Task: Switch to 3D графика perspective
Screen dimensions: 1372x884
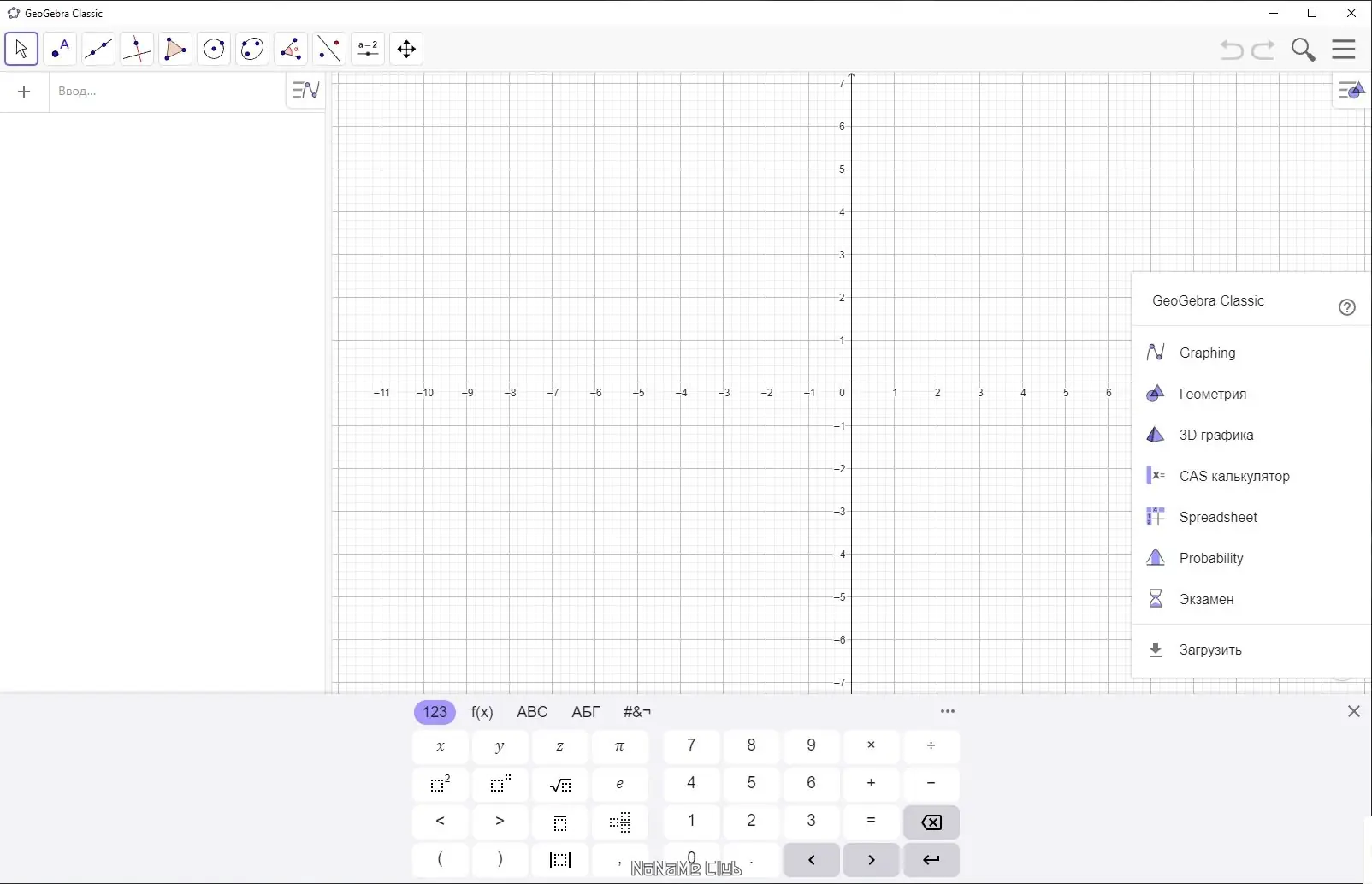Action: [x=1251, y=435]
